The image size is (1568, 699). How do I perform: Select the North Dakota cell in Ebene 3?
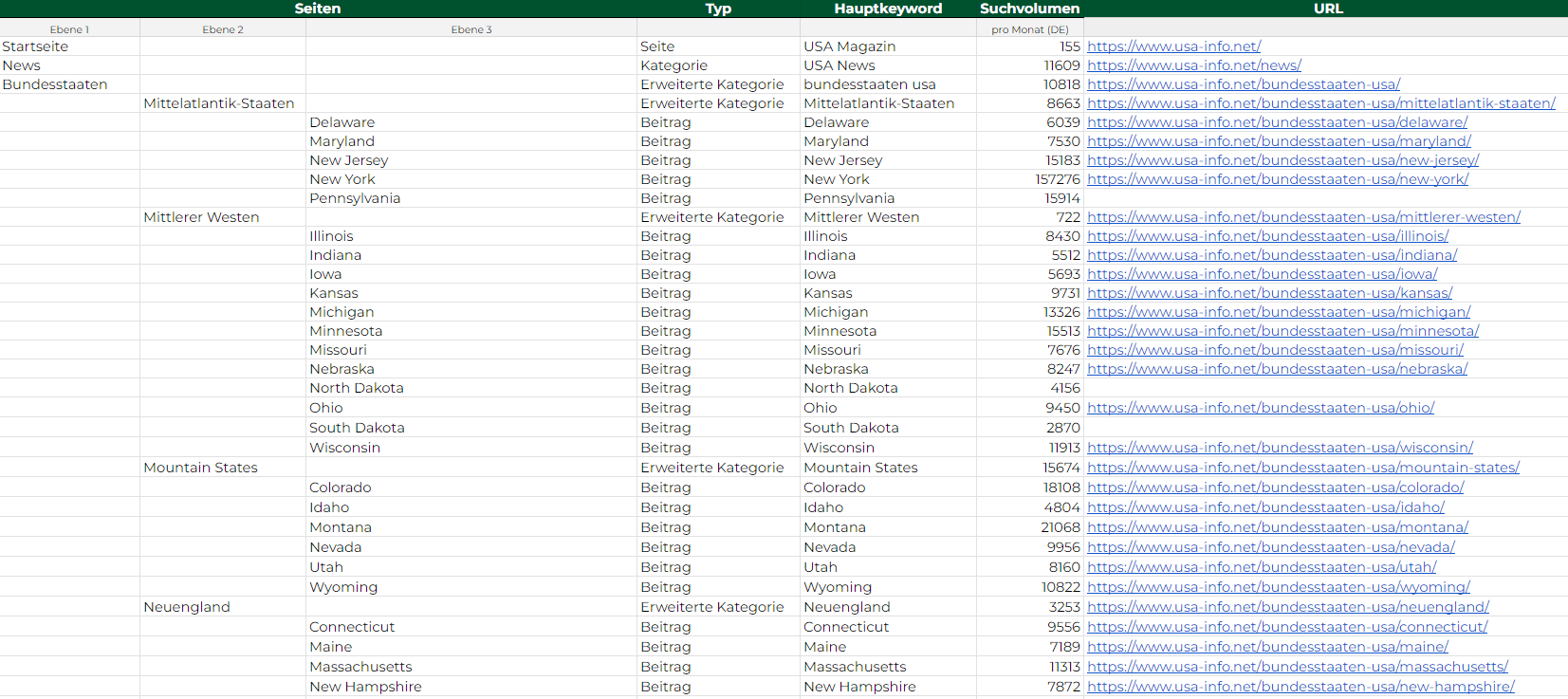471,388
